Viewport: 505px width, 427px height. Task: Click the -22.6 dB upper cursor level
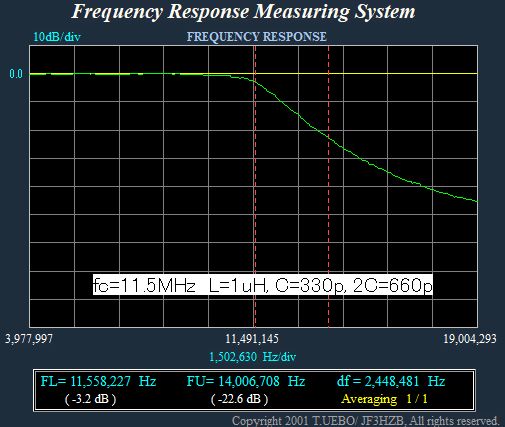[239, 399]
